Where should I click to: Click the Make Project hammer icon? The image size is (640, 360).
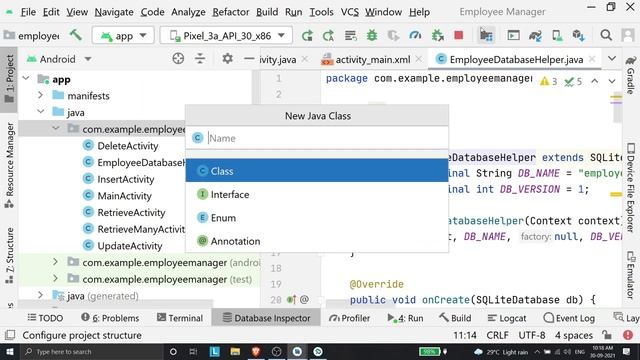click(76, 35)
